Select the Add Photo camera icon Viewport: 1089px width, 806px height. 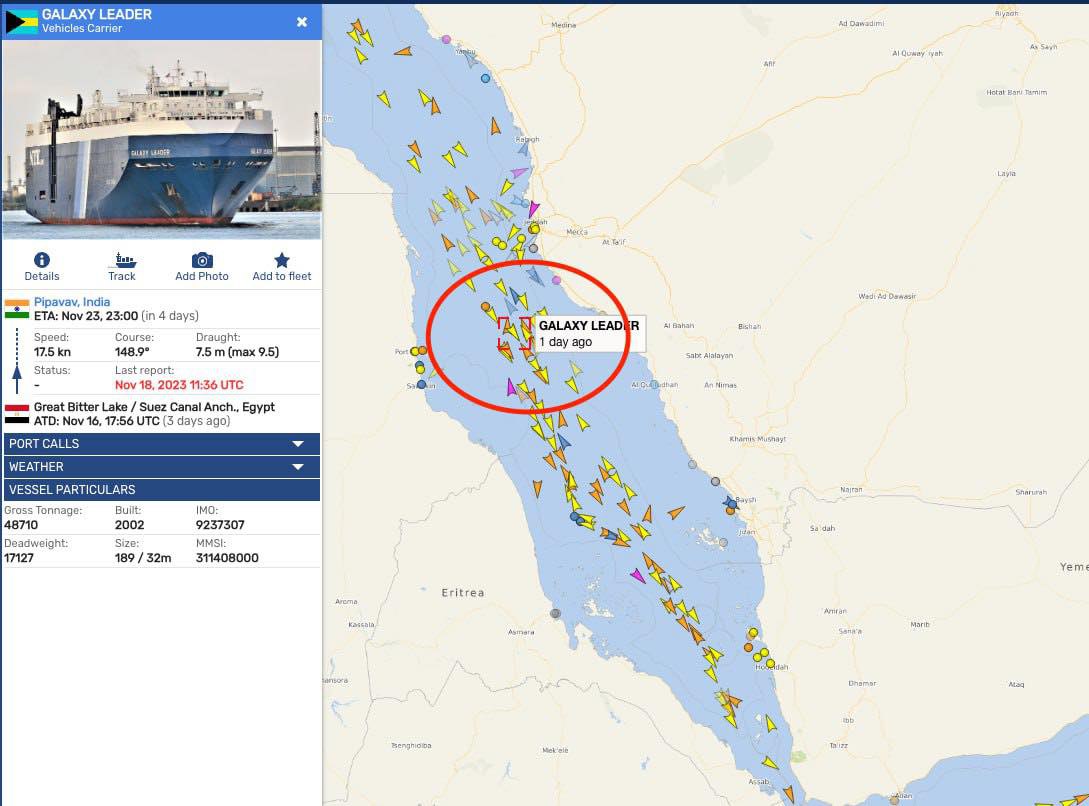[x=202, y=260]
